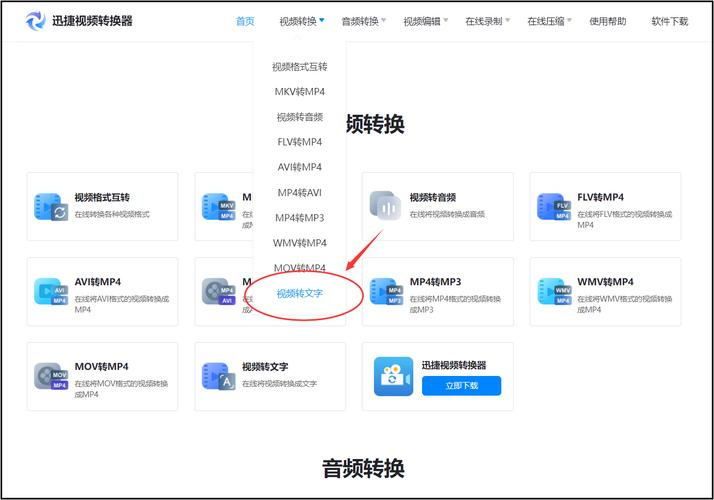714x500 pixels.
Task: Open the FLV转MP4 card title link
Action: point(600,197)
